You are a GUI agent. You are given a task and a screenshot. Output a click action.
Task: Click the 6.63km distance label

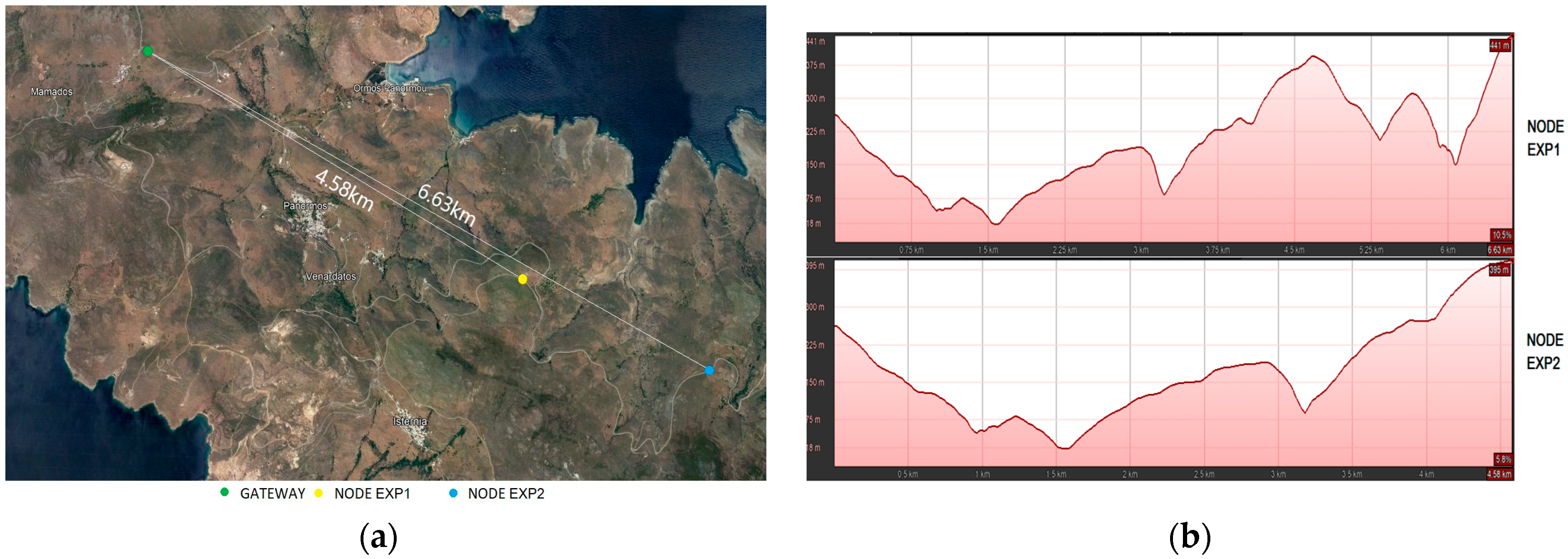[446, 205]
